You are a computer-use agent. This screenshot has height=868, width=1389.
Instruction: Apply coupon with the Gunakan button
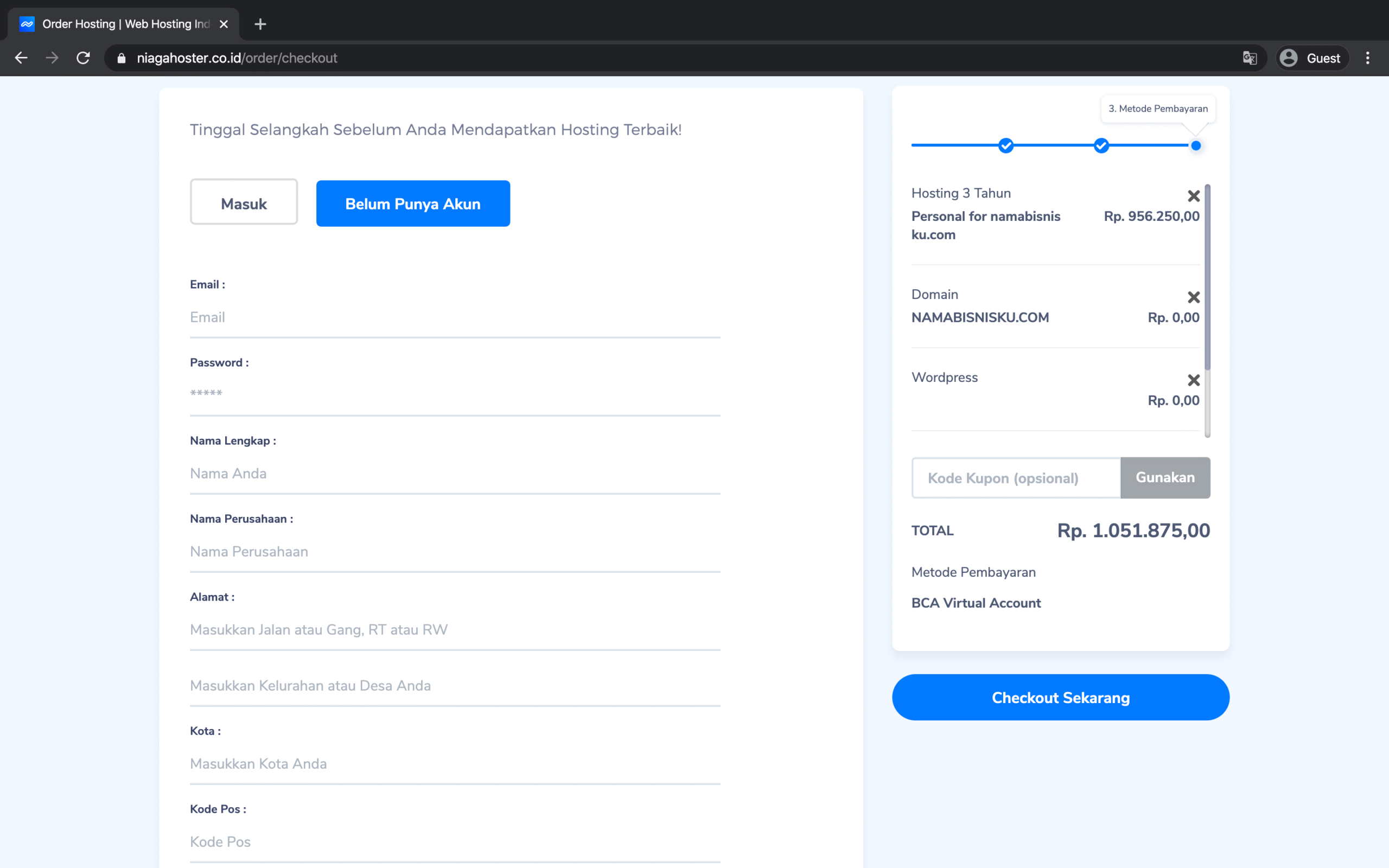coord(1164,477)
